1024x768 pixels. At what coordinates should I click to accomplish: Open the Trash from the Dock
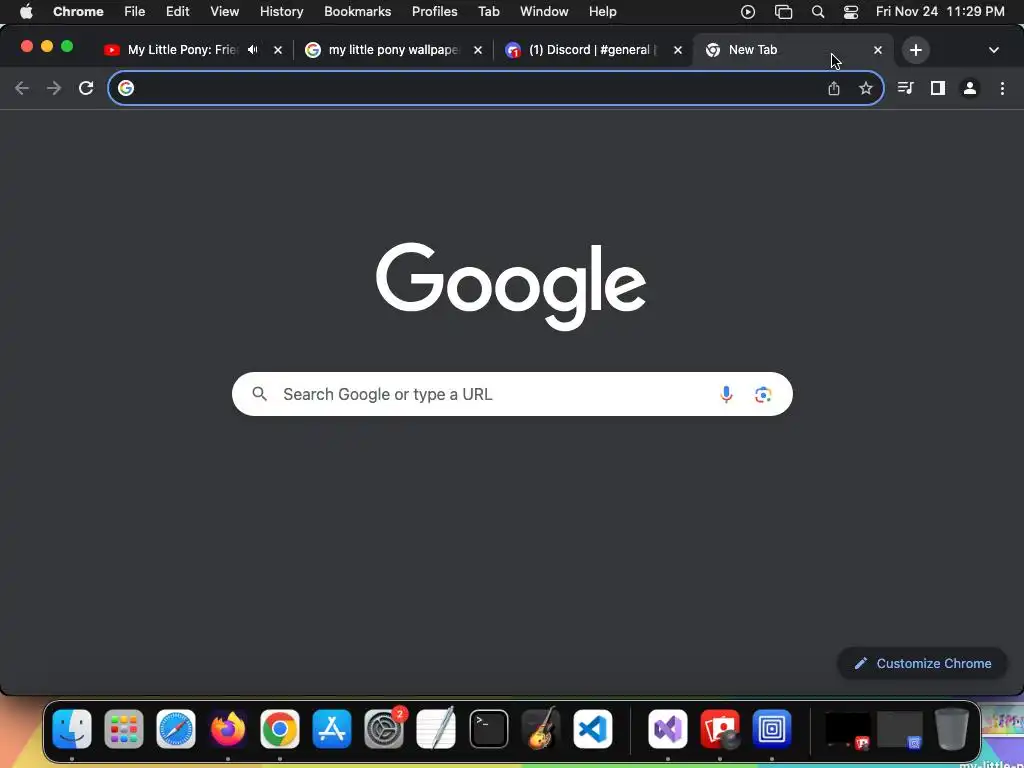pyautogui.click(x=952, y=729)
